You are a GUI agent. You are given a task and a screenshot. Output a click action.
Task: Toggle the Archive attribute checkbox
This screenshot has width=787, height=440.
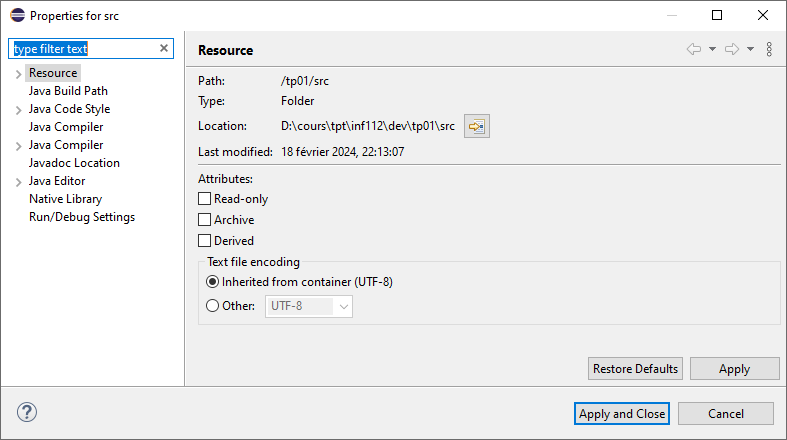pos(205,220)
